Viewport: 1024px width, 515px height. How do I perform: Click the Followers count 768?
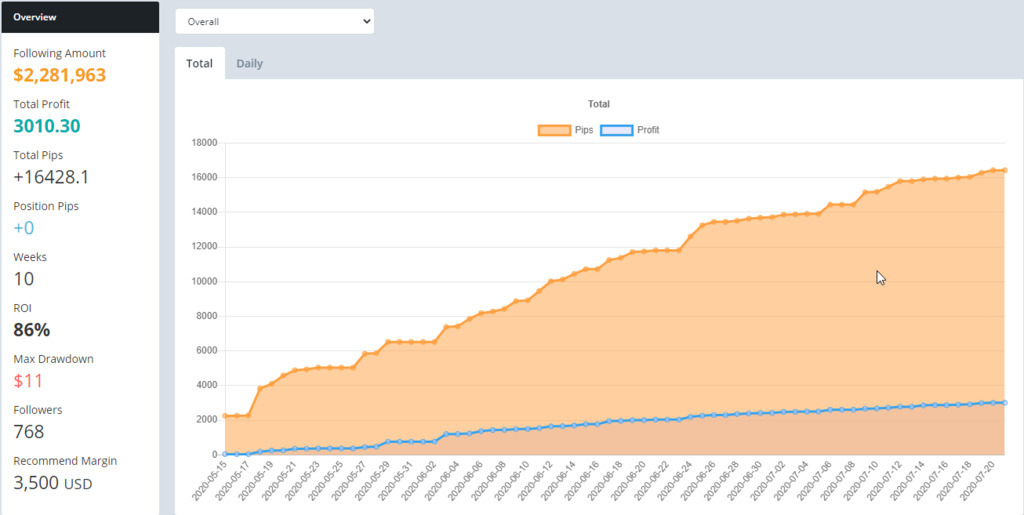click(29, 432)
